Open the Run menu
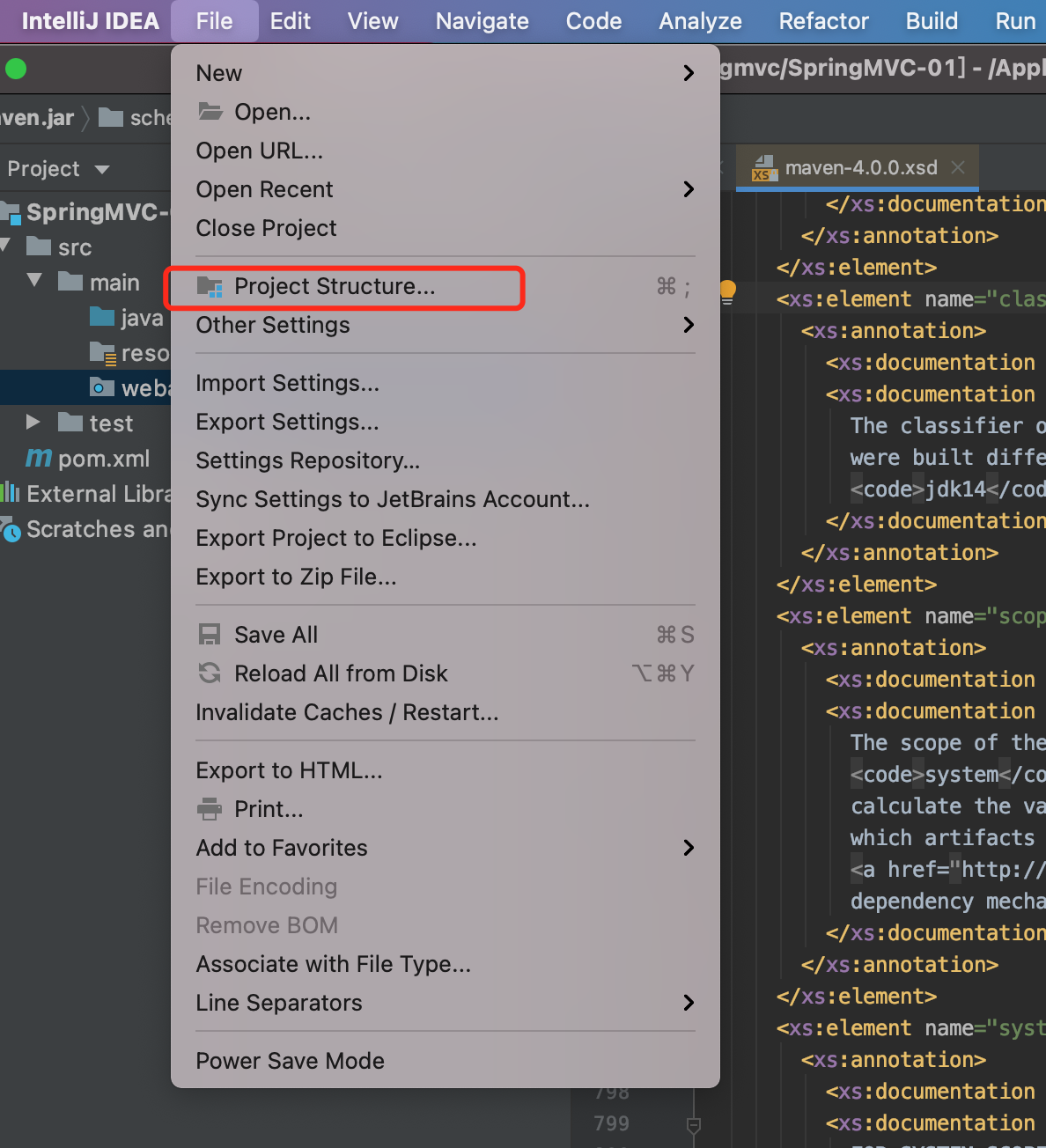 (1015, 21)
